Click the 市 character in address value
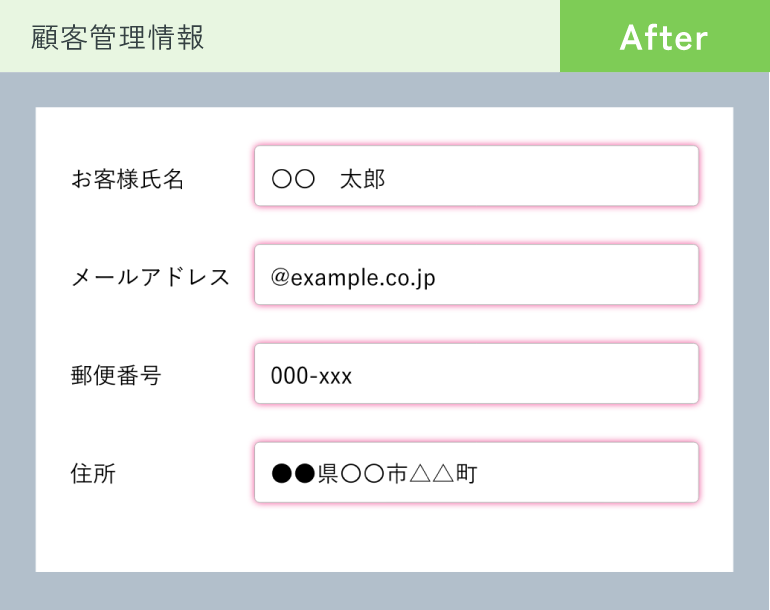Screen dimensions: 770x610 397,474
